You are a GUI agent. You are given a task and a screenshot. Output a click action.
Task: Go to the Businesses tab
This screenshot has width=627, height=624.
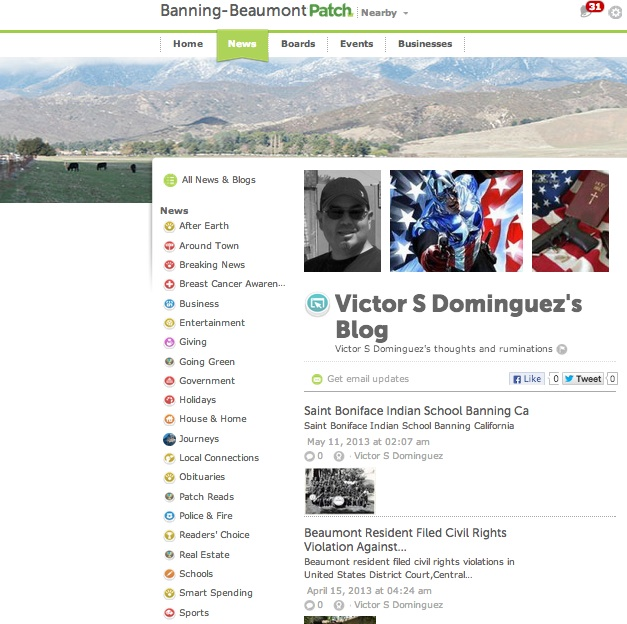point(425,44)
